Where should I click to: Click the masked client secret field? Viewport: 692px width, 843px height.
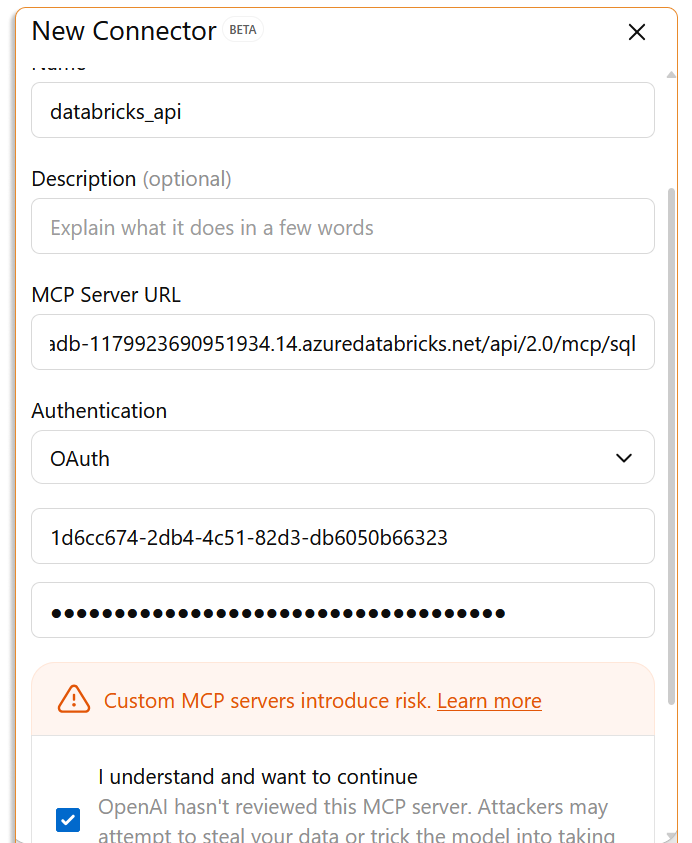[343, 611]
